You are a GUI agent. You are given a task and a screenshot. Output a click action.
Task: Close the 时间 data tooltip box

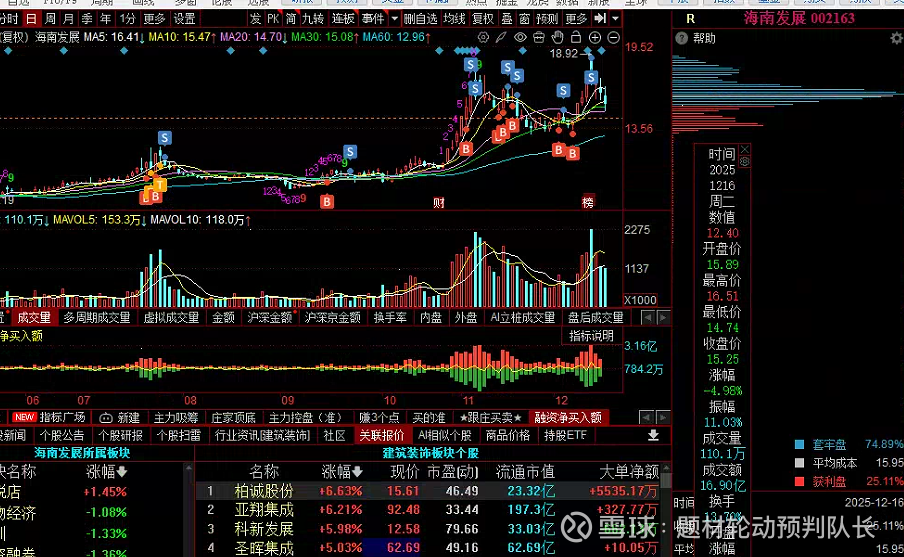pos(744,149)
